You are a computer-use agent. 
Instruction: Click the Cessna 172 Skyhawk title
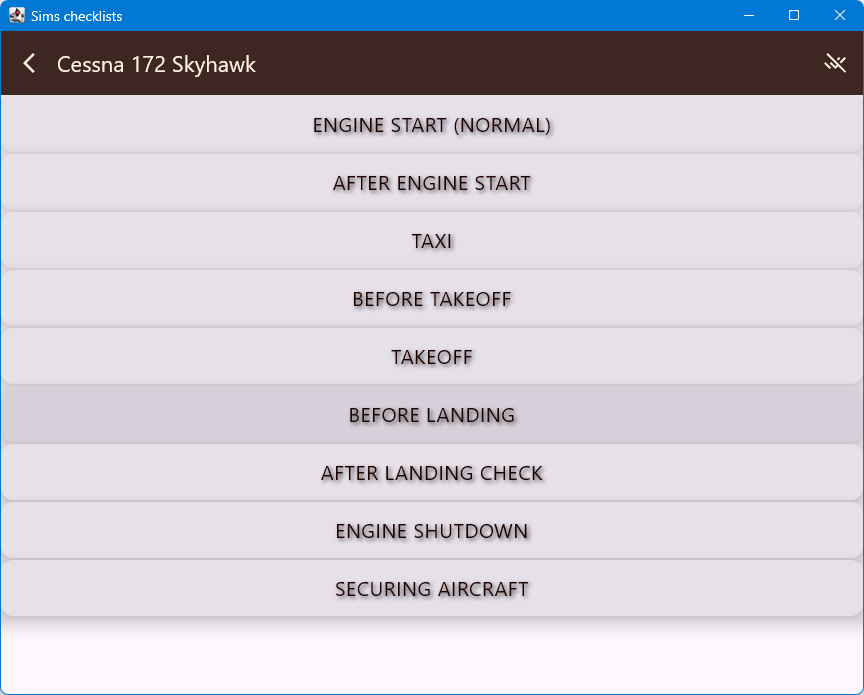click(156, 64)
